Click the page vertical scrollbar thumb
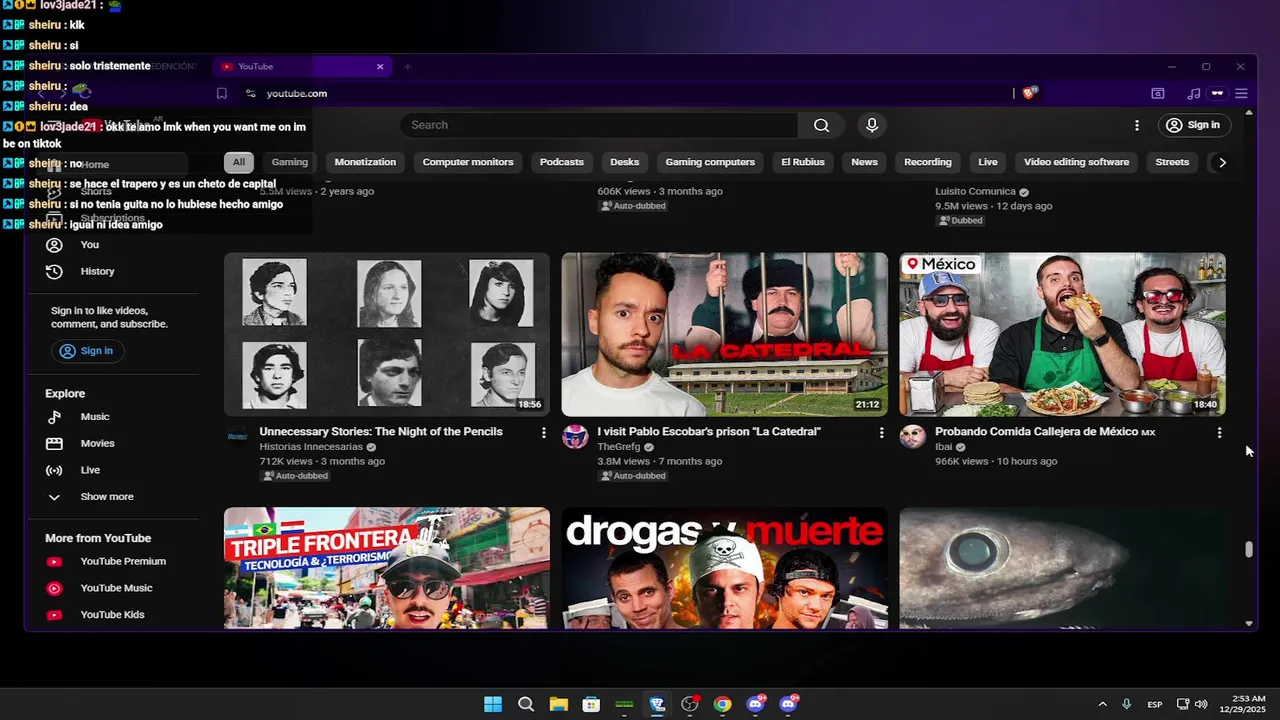Viewport: 1280px width, 720px height. click(1248, 549)
